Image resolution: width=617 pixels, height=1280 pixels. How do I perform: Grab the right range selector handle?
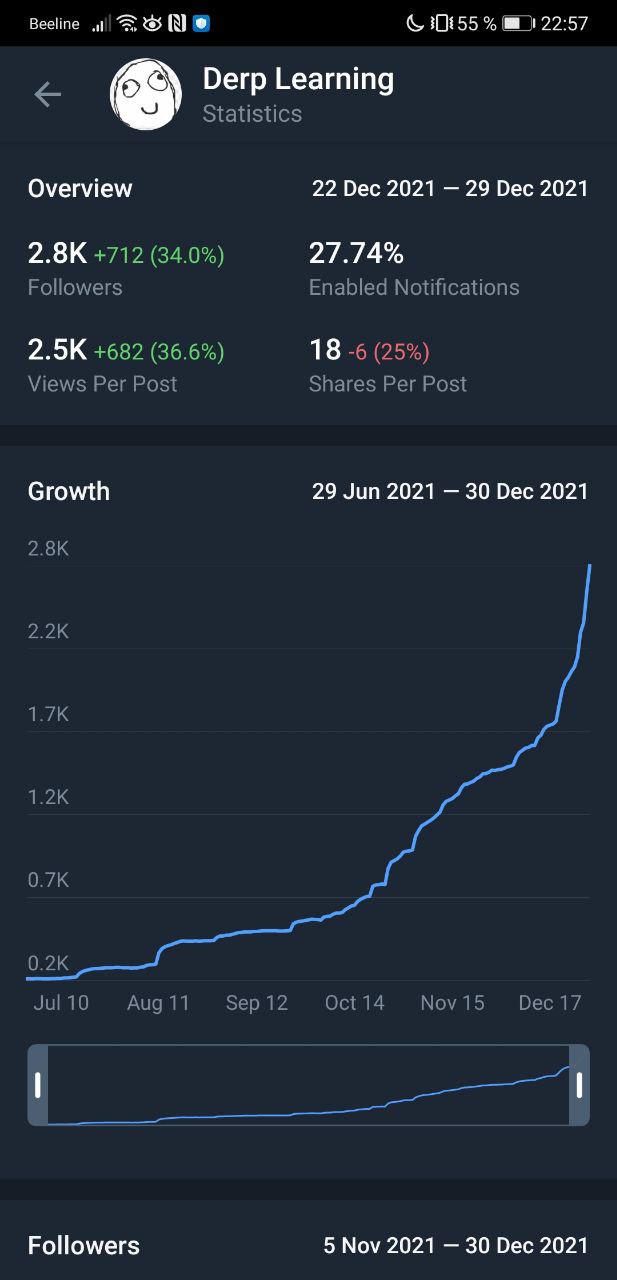579,1085
